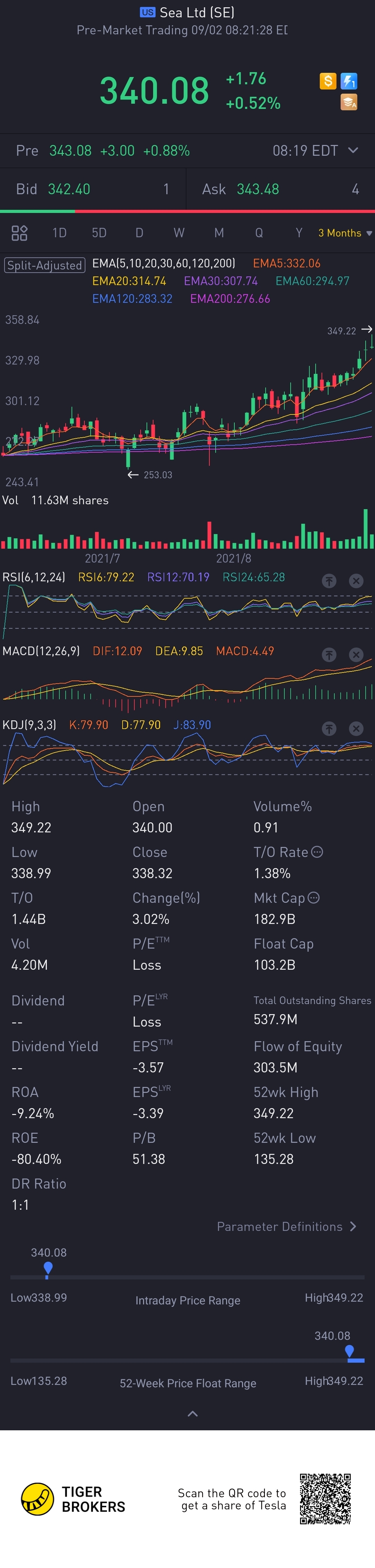Image resolution: width=375 pixels, height=1568 pixels.
Task: Tap the Pre price 343.08
Action: (x=70, y=150)
